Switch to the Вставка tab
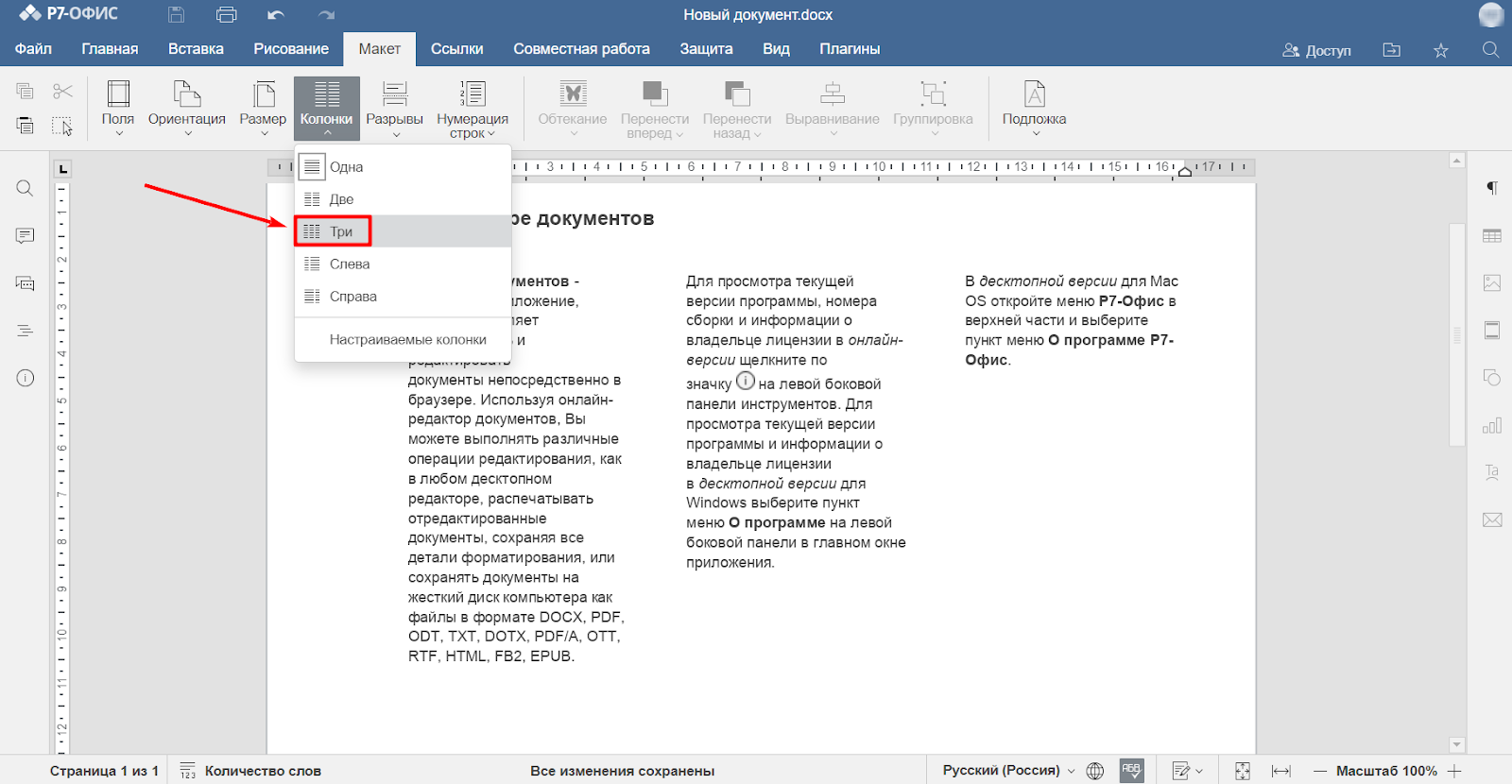 (x=196, y=49)
